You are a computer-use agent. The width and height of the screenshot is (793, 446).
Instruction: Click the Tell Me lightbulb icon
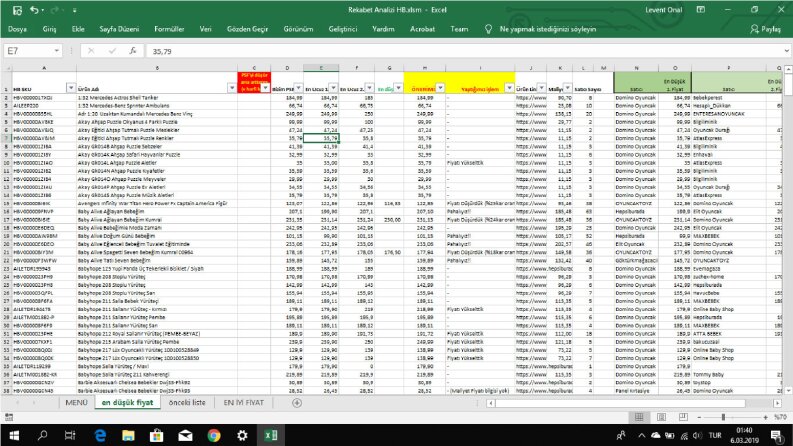pos(488,29)
